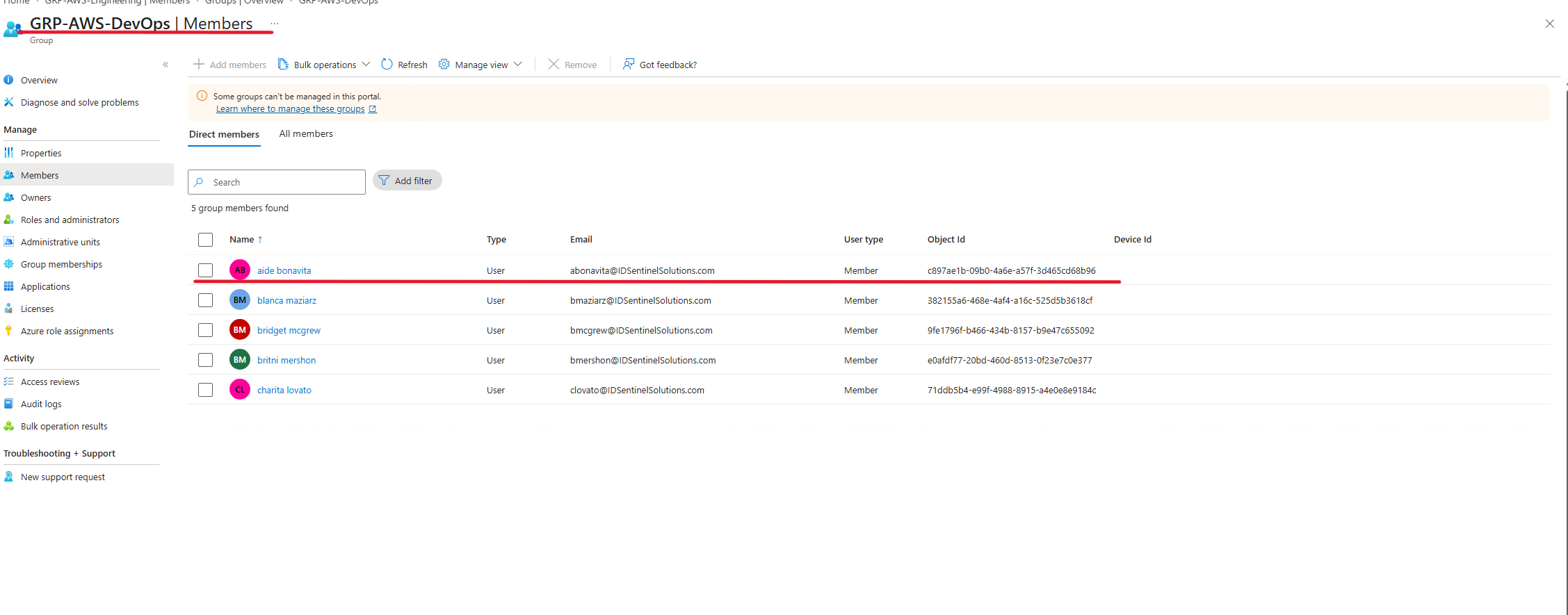Sort by Name column header
This screenshot has height=615, width=1568.
pos(246,239)
